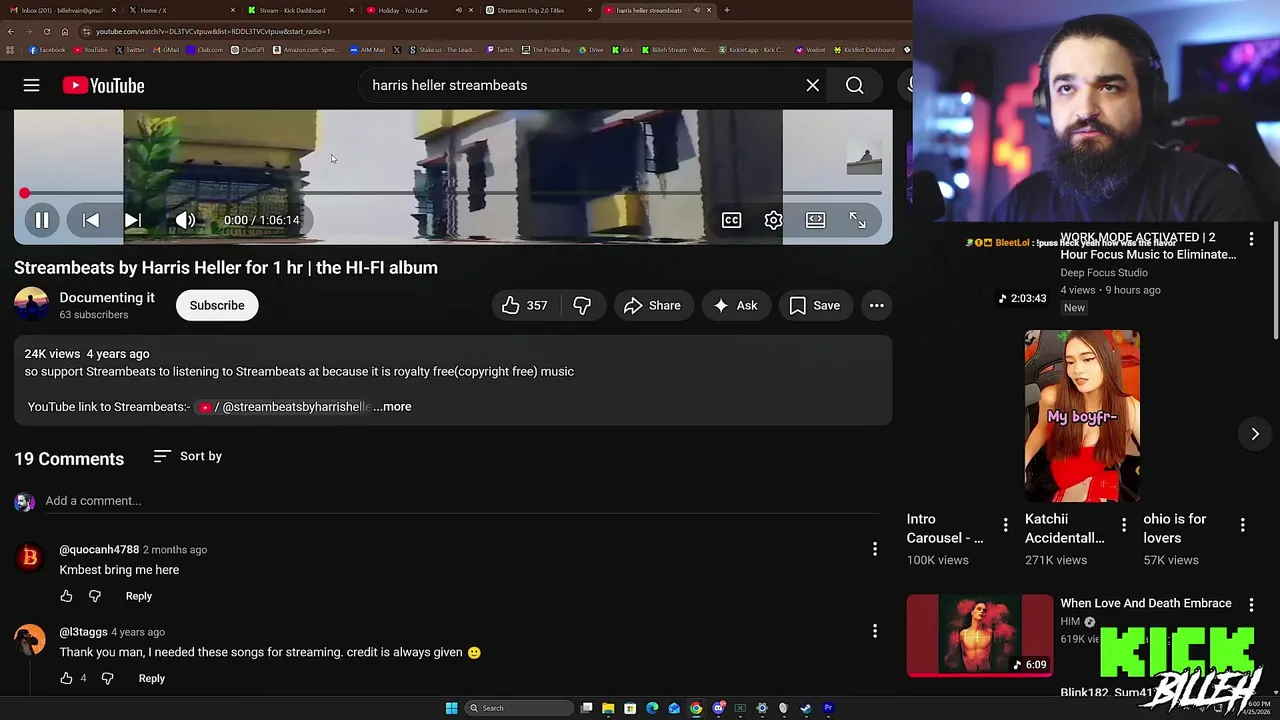Open the Twitch bookmark
Image resolution: width=1280 pixels, height=720 pixels.
(501, 50)
